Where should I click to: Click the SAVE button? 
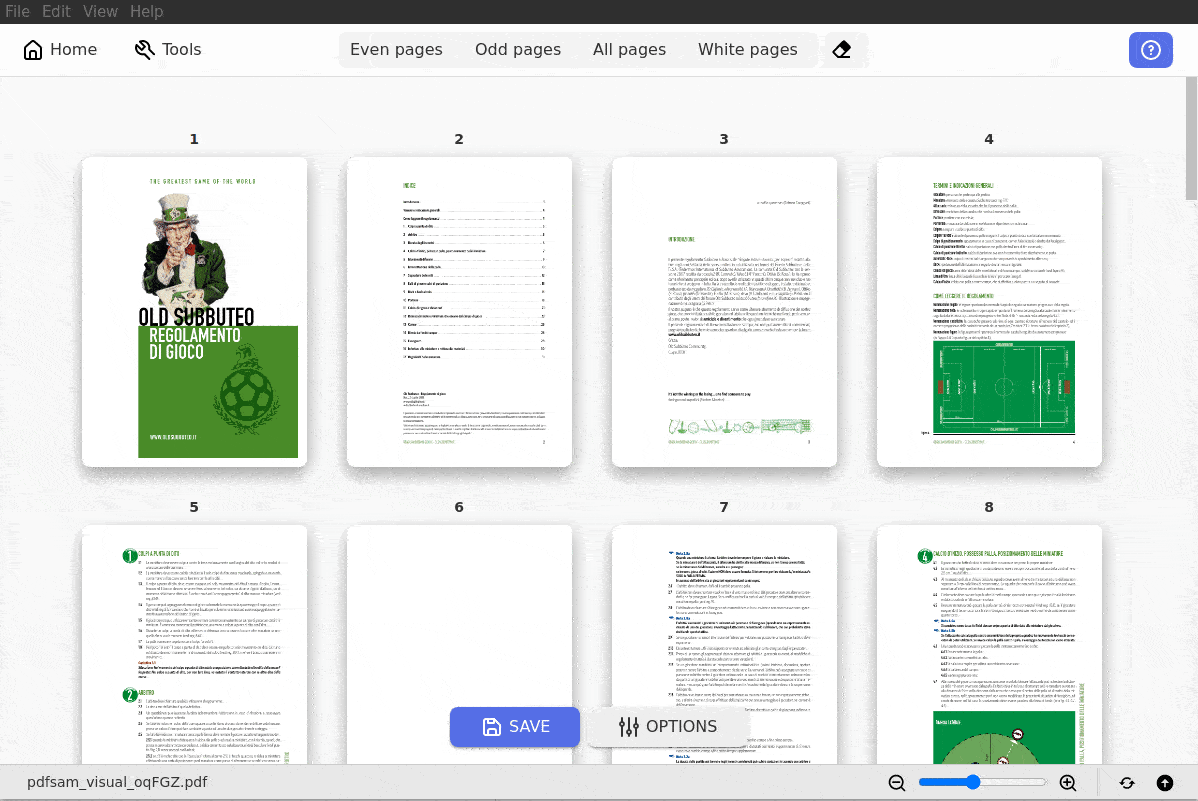click(515, 726)
